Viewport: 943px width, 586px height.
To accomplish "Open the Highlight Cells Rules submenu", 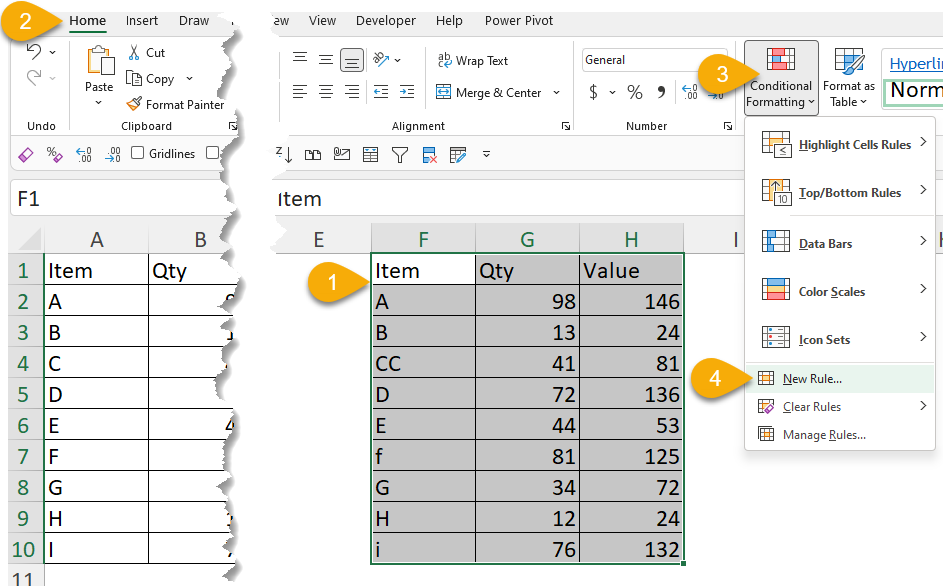I will click(x=854, y=145).
